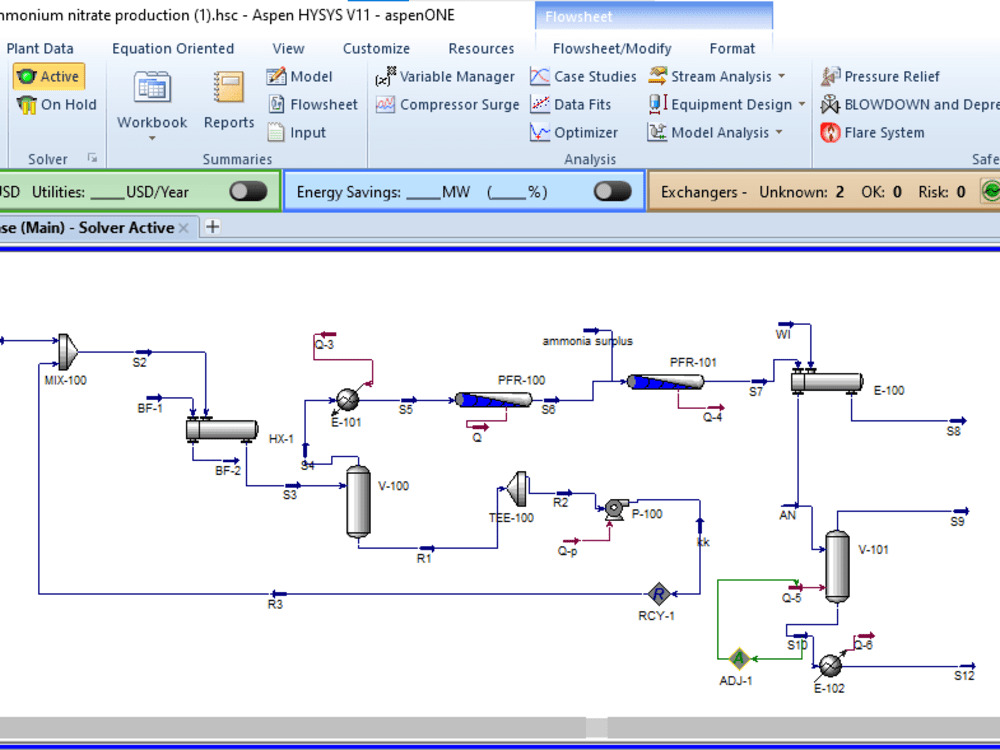1000x750 pixels.
Task: Select stream label S12
Action: point(964,676)
